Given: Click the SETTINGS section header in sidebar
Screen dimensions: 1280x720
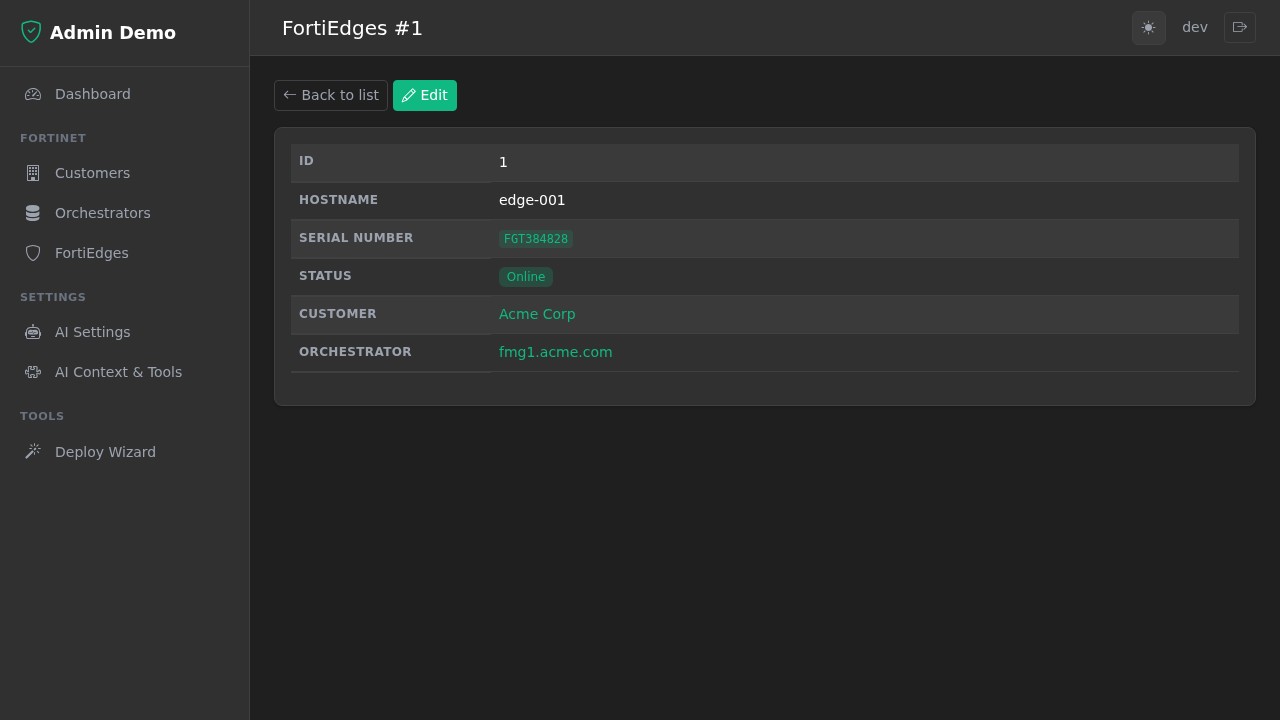Looking at the screenshot, I should (53, 297).
